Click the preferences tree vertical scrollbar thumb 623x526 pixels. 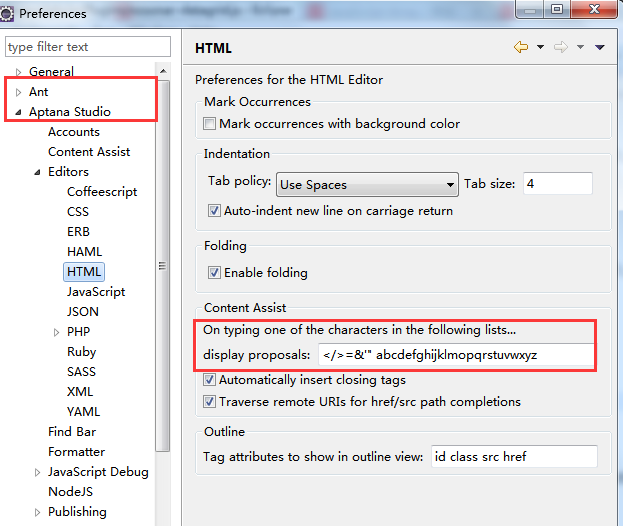163,265
